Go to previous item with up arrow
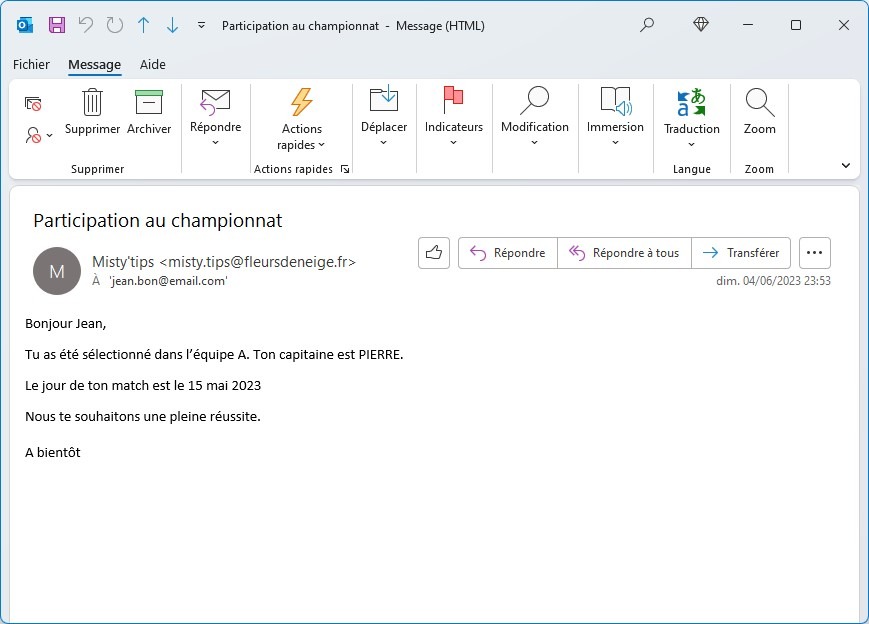 pos(144,25)
